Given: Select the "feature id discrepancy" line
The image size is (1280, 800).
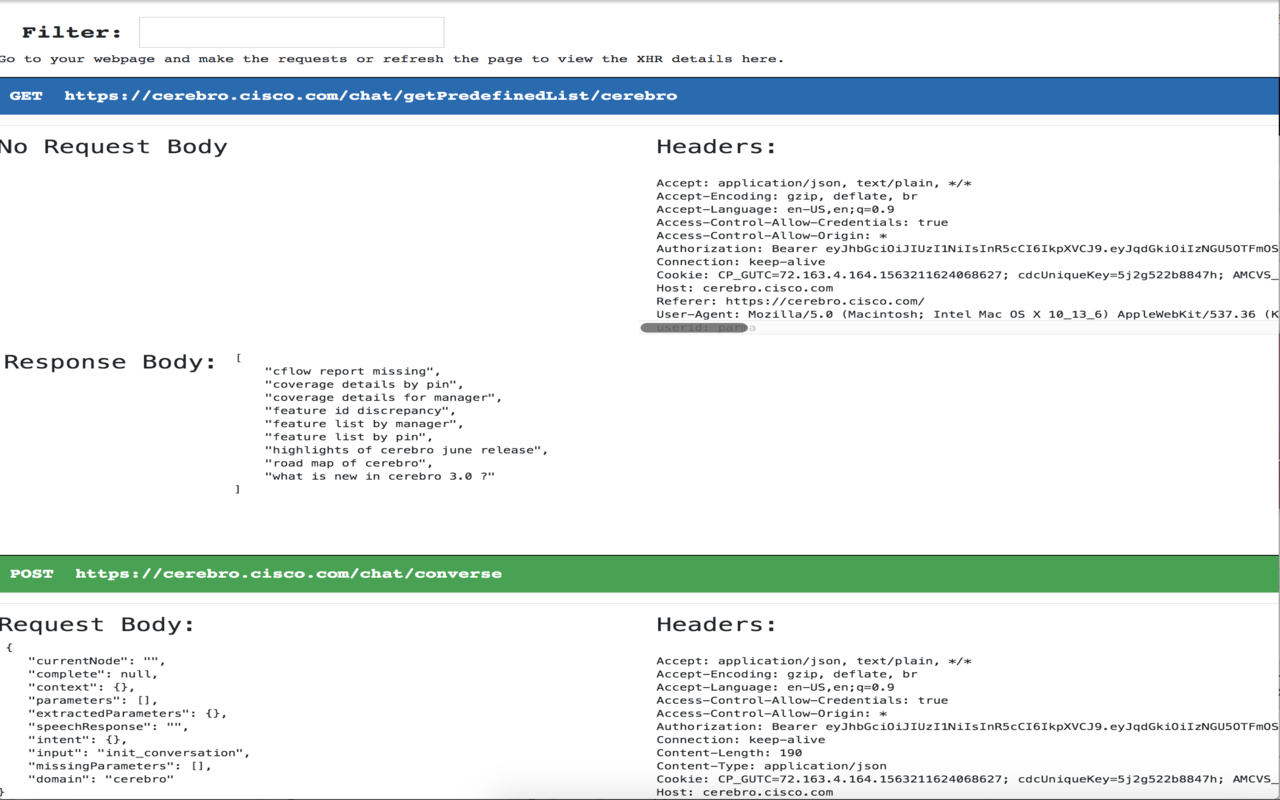Looking at the screenshot, I should point(360,410).
